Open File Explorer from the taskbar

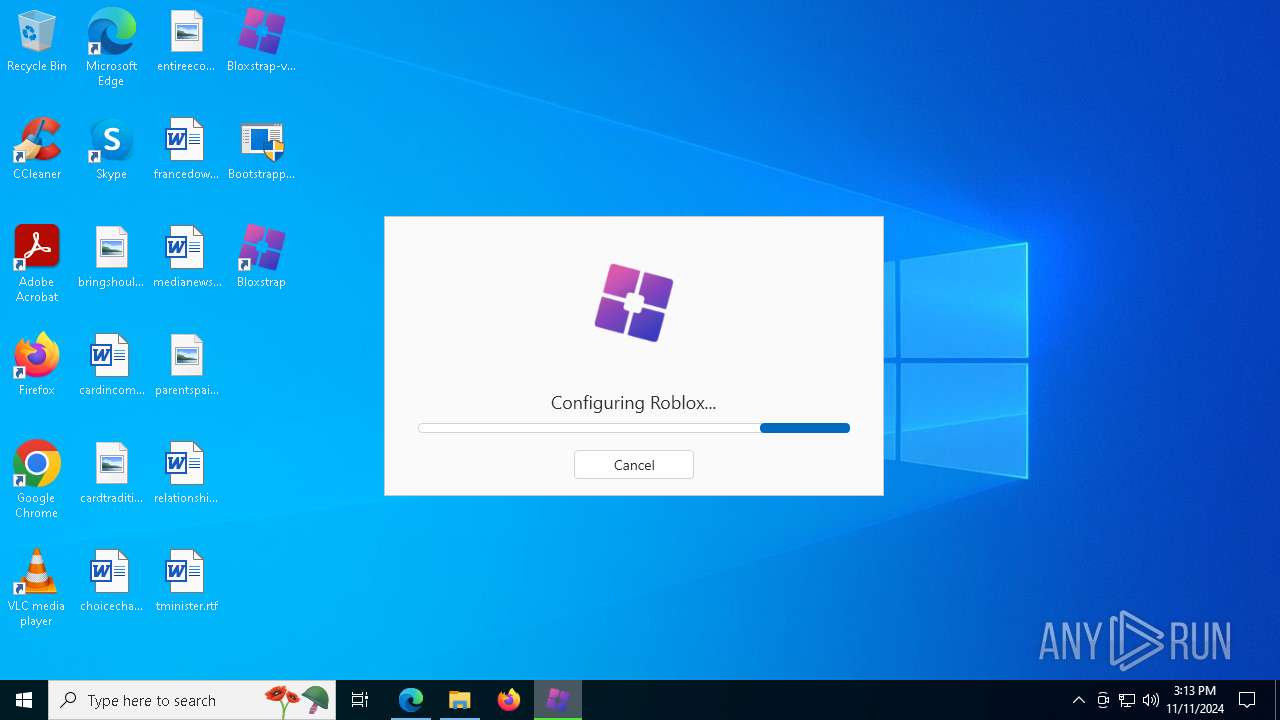pyautogui.click(x=460, y=700)
